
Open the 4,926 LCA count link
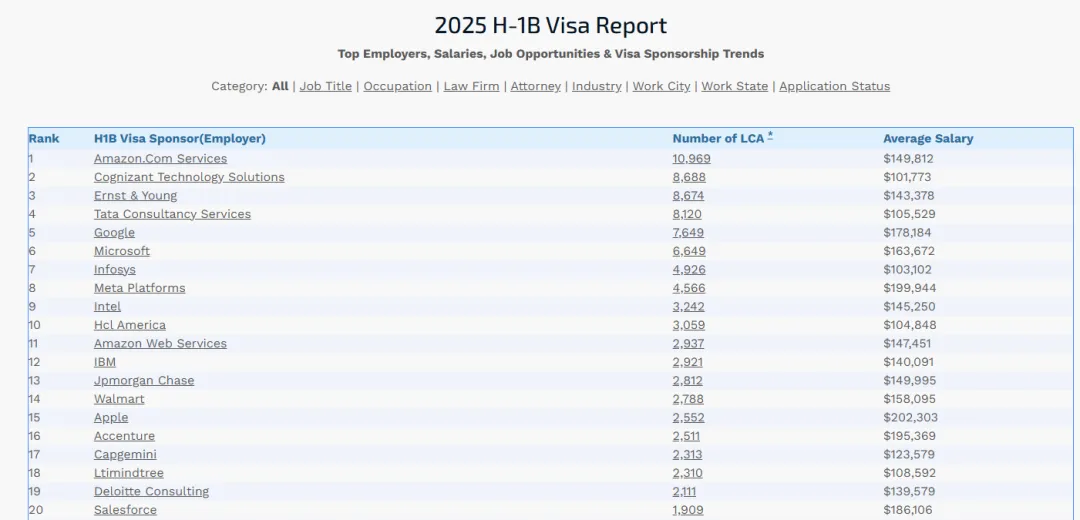coord(689,270)
